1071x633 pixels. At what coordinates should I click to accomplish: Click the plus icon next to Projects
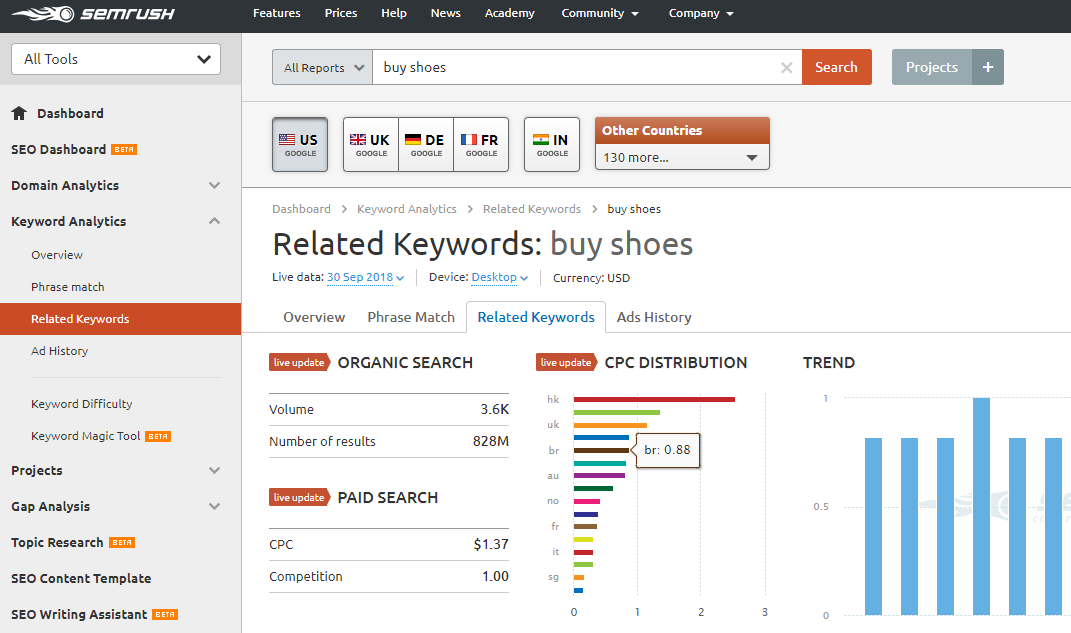(x=988, y=67)
